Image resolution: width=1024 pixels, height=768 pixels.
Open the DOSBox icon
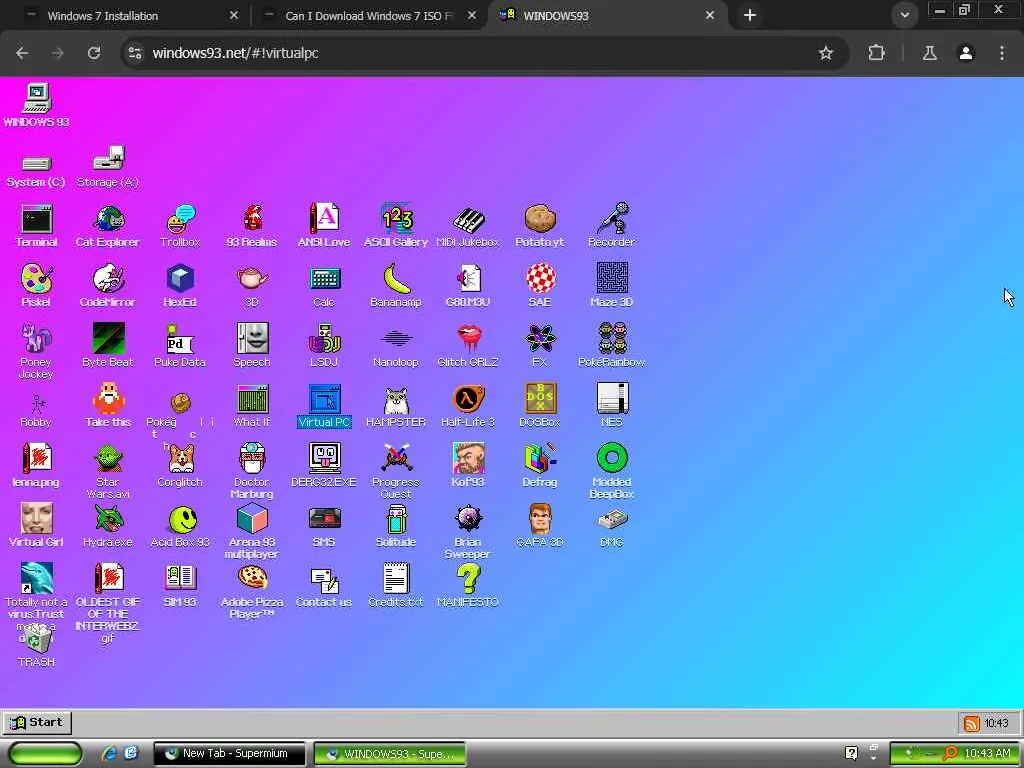coord(540,406)
